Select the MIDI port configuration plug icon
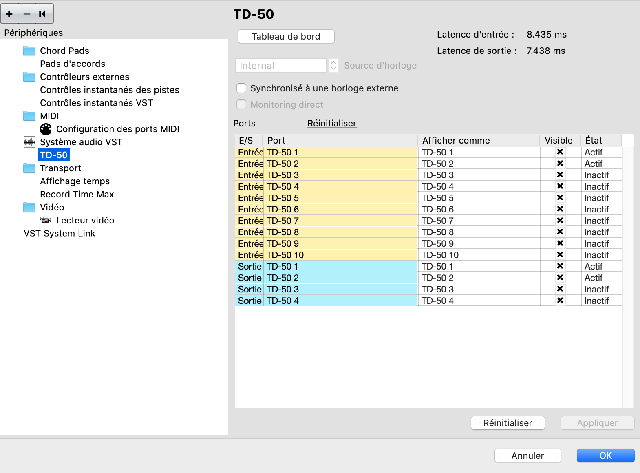640x473 pixels. [x=46, y=129]
